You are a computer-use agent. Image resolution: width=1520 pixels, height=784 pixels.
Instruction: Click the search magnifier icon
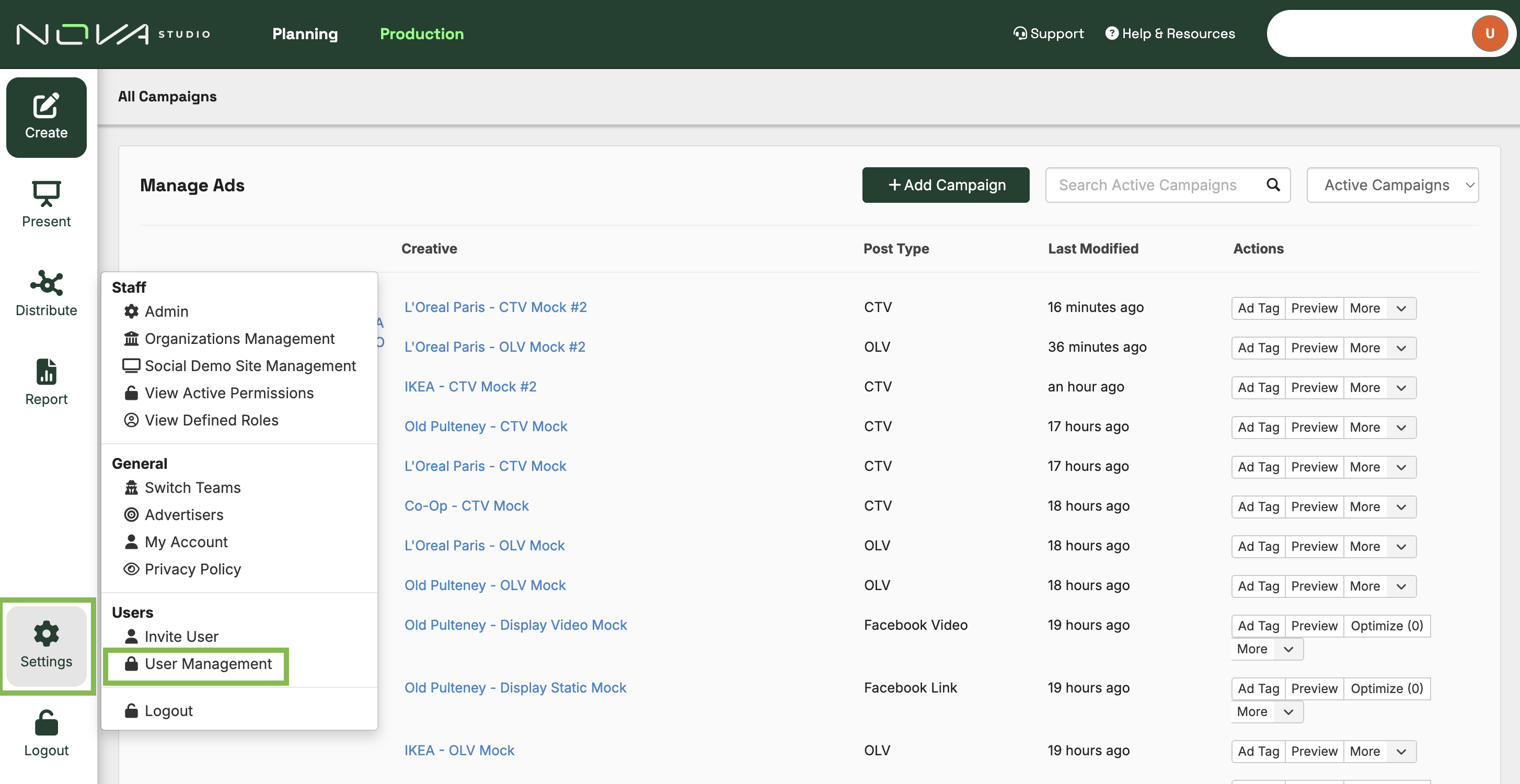[1273, 185]
